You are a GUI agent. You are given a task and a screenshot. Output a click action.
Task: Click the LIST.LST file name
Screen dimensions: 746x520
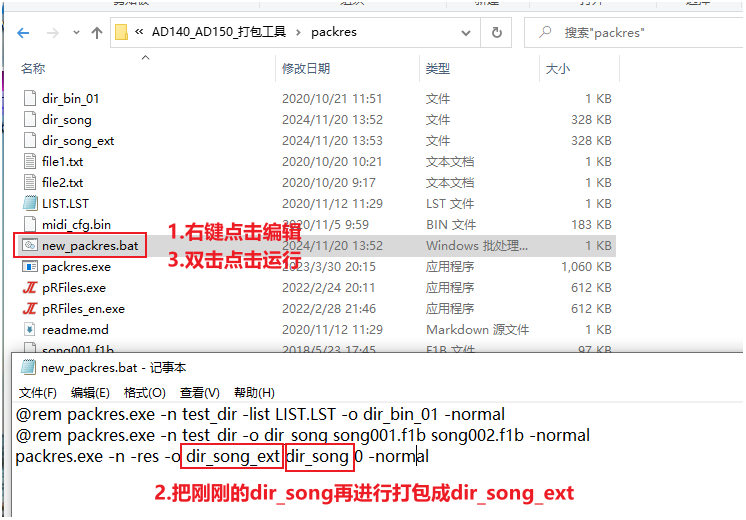[x=65, y=204]
